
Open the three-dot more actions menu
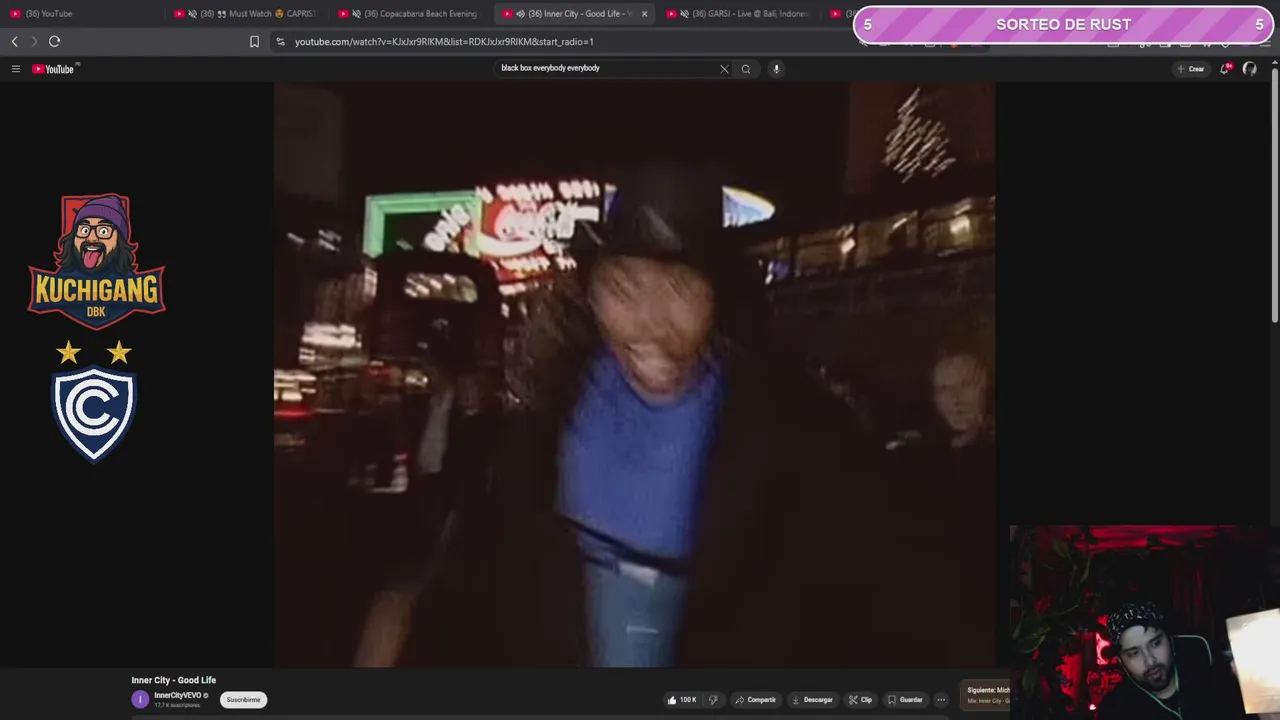point(941,700)
